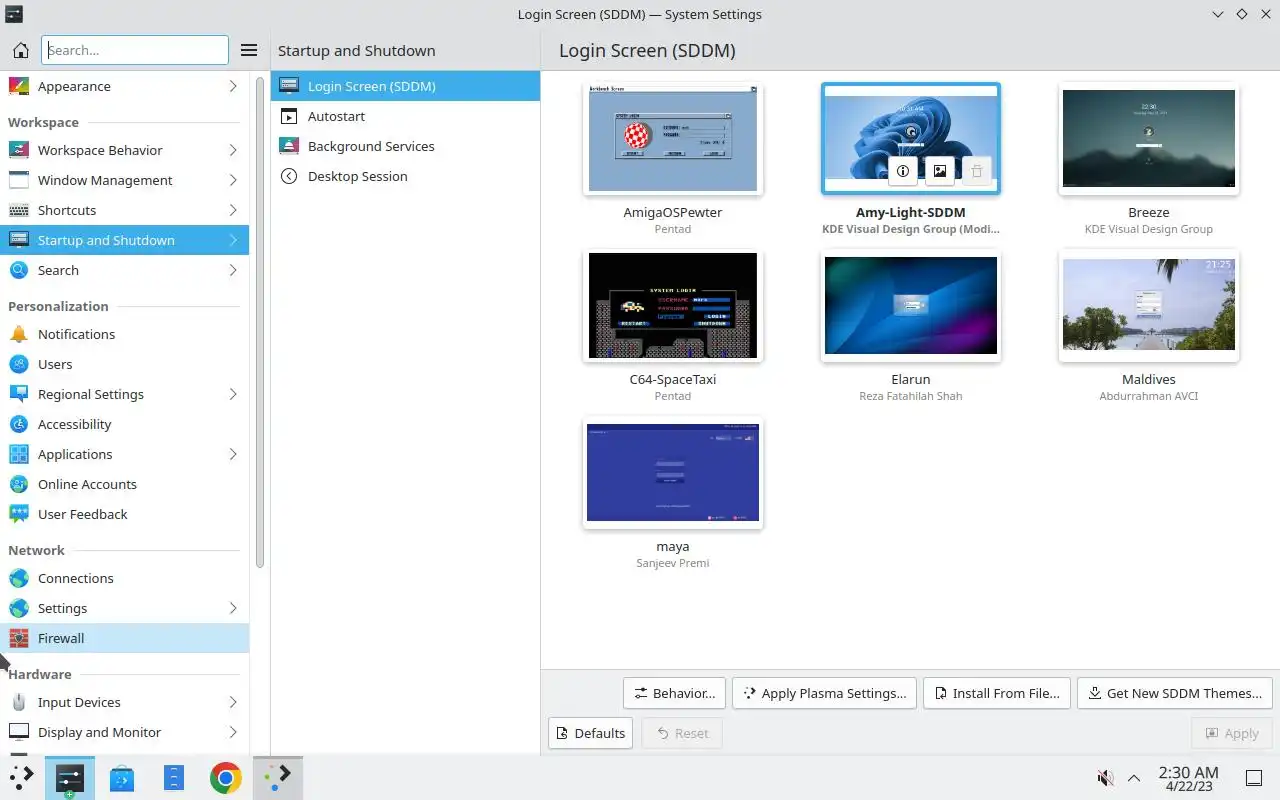1280x800 pixels.
Task: Click the Regional Settings icon
Action: [19, 394]
